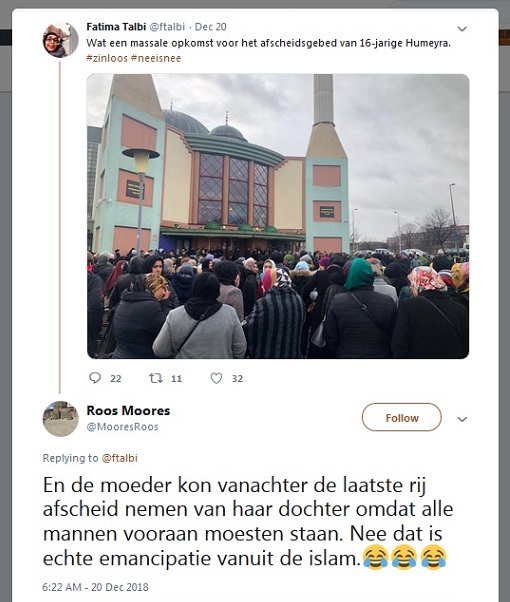510x602 pixels.
Task: Open the 6:22 AM - 20 Dec 2018 timestamp
Action: pos(95,587)
